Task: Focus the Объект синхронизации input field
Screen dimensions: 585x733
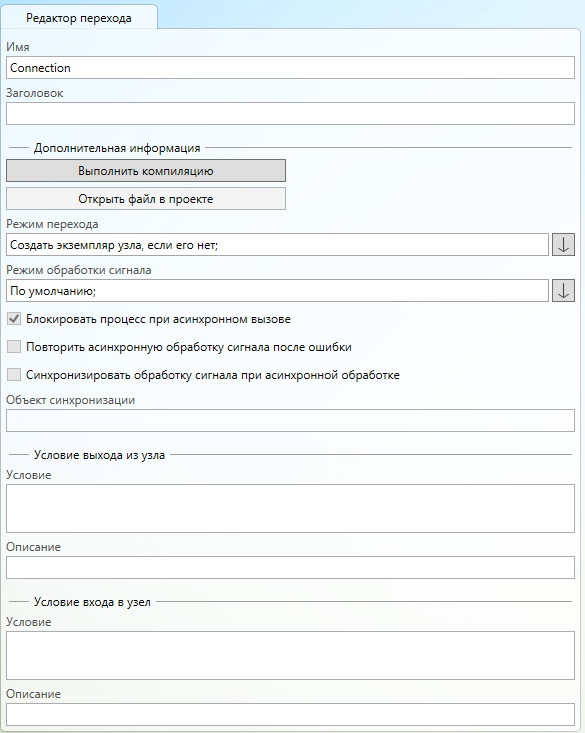Action: click(x=290, y=421)
